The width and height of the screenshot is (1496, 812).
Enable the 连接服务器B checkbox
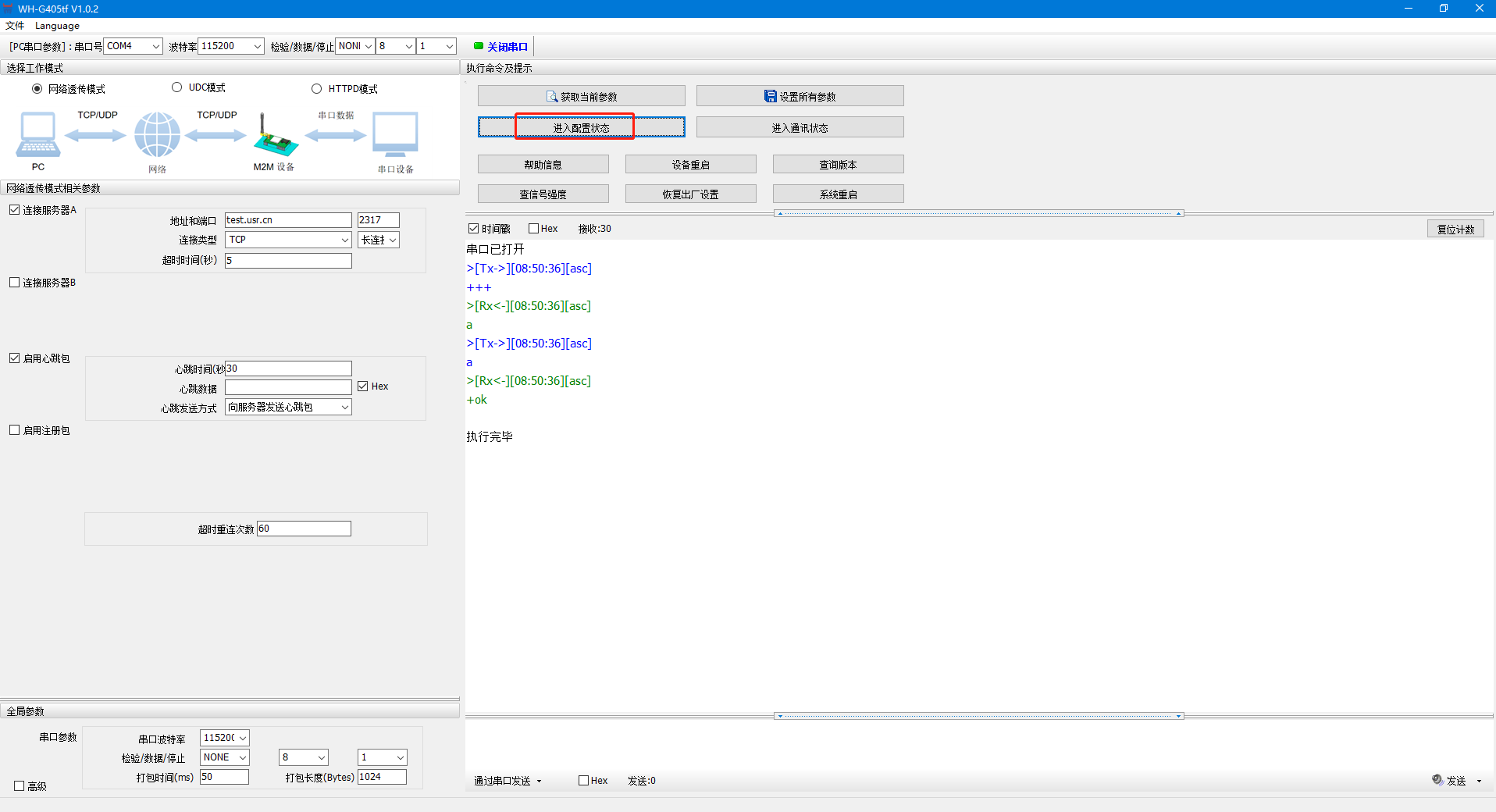(x=15, y=283)
